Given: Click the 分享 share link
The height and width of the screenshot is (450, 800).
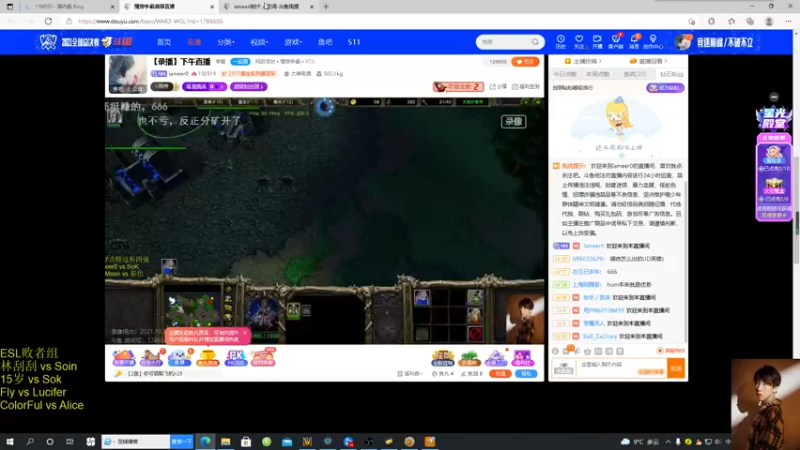Looking at the screenshot, I should [x=498, y=87].
